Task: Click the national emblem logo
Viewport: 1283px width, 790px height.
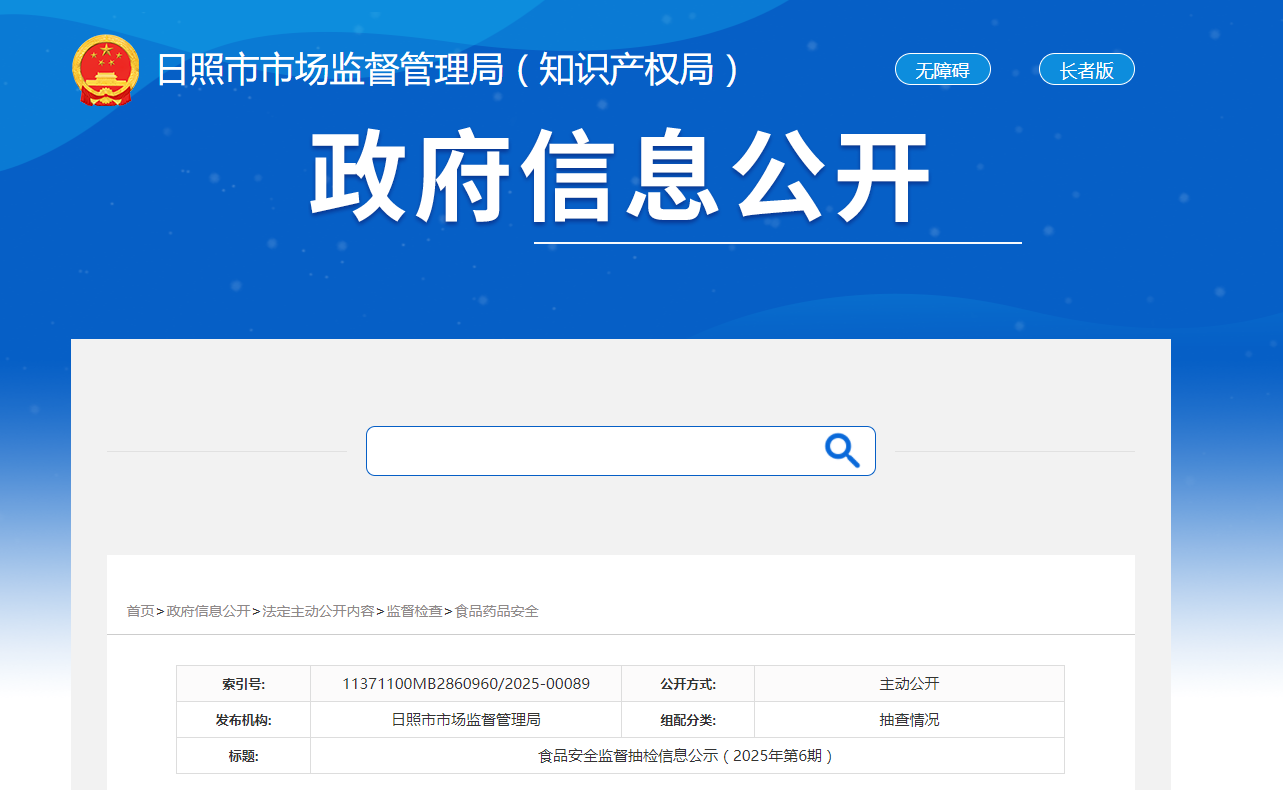Action: point(106,70)
